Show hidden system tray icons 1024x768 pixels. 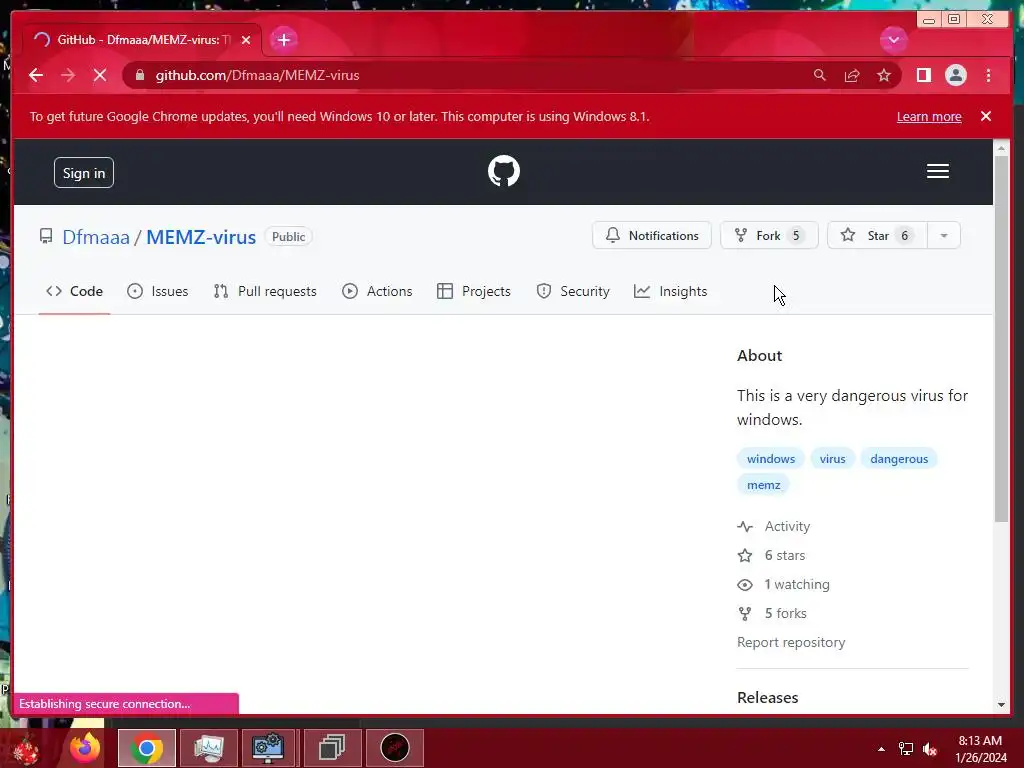click(882, 749)
